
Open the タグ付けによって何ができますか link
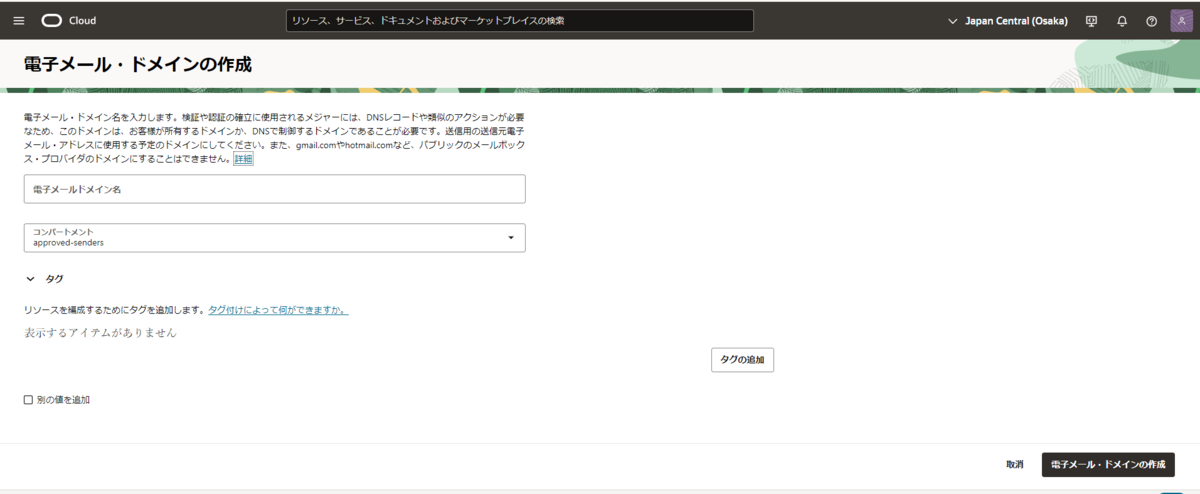(278, 310)
